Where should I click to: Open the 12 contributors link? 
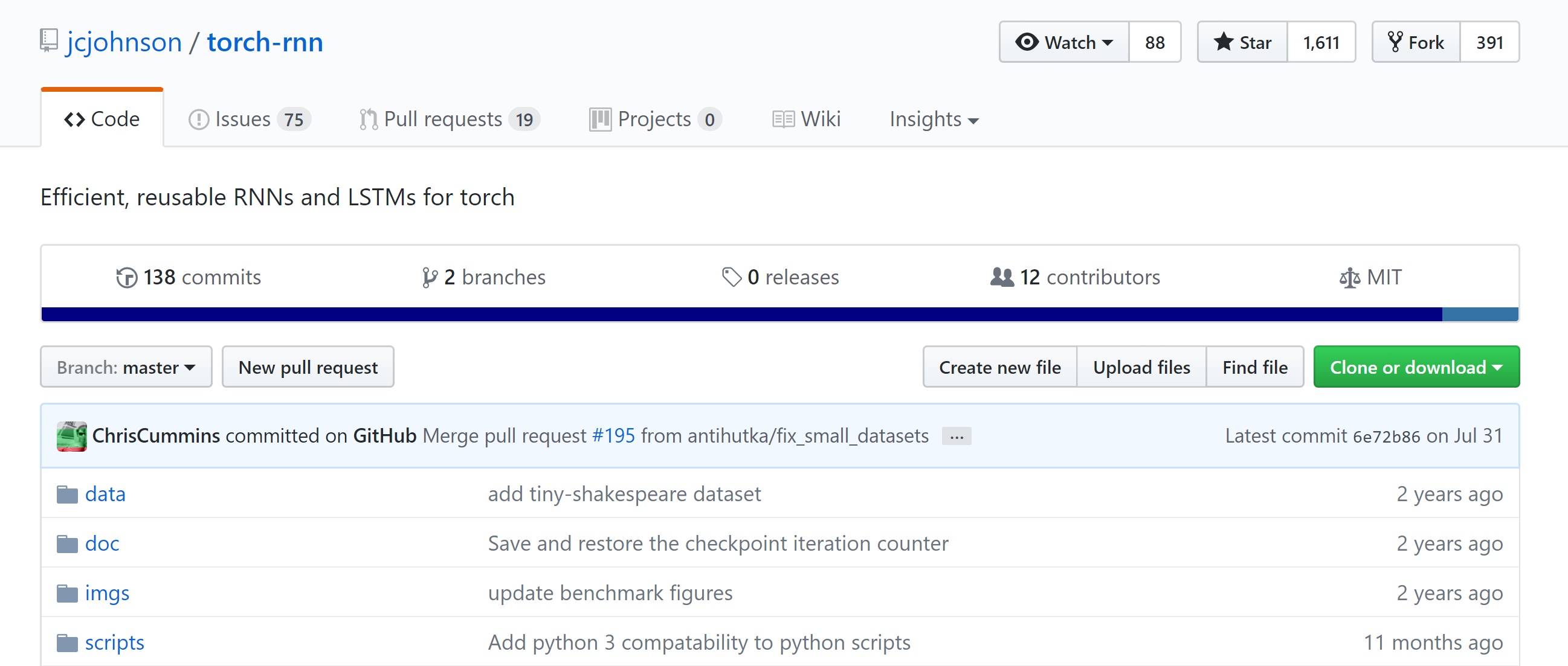pos(1075,277)
